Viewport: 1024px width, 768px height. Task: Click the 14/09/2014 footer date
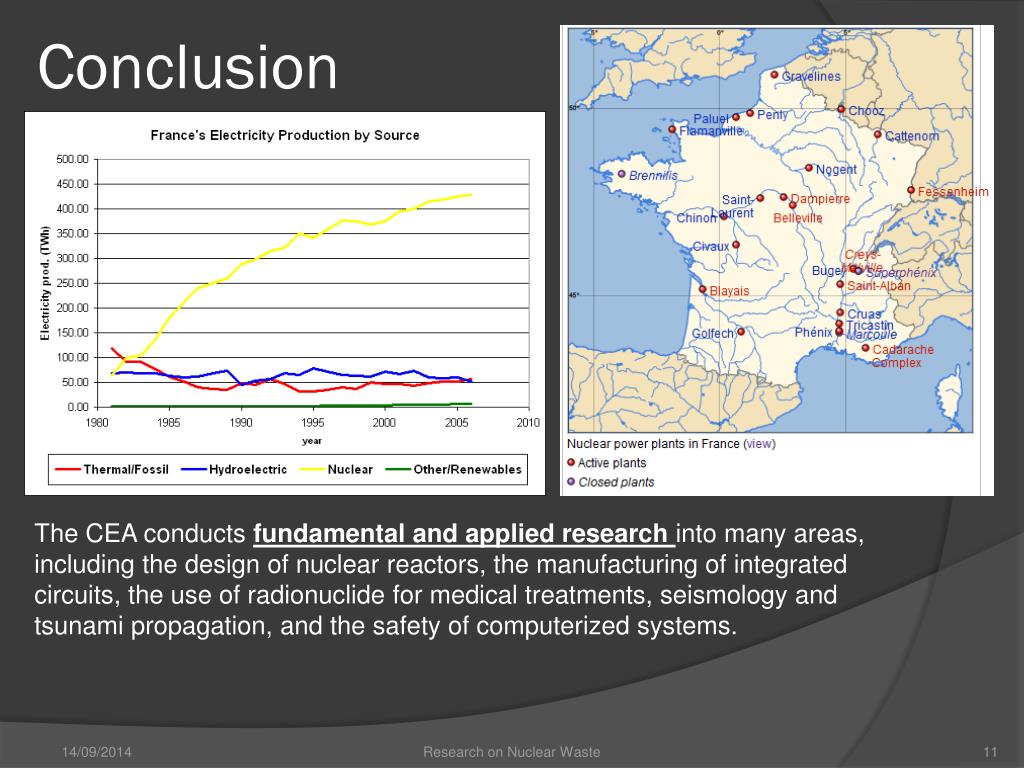(x=97, y=752)
